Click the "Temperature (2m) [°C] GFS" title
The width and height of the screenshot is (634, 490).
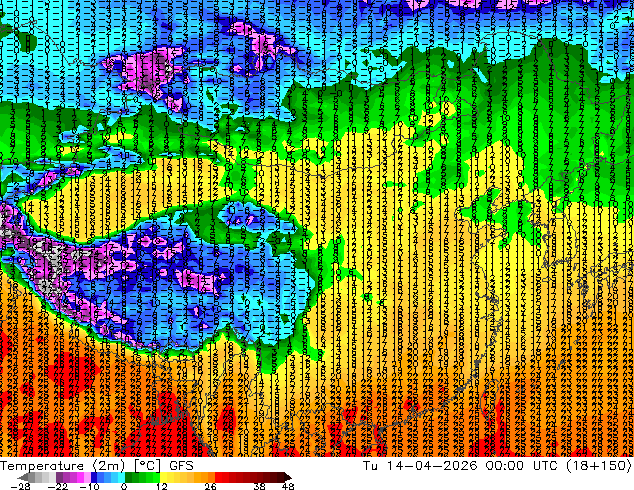click(x=97, y=466)
